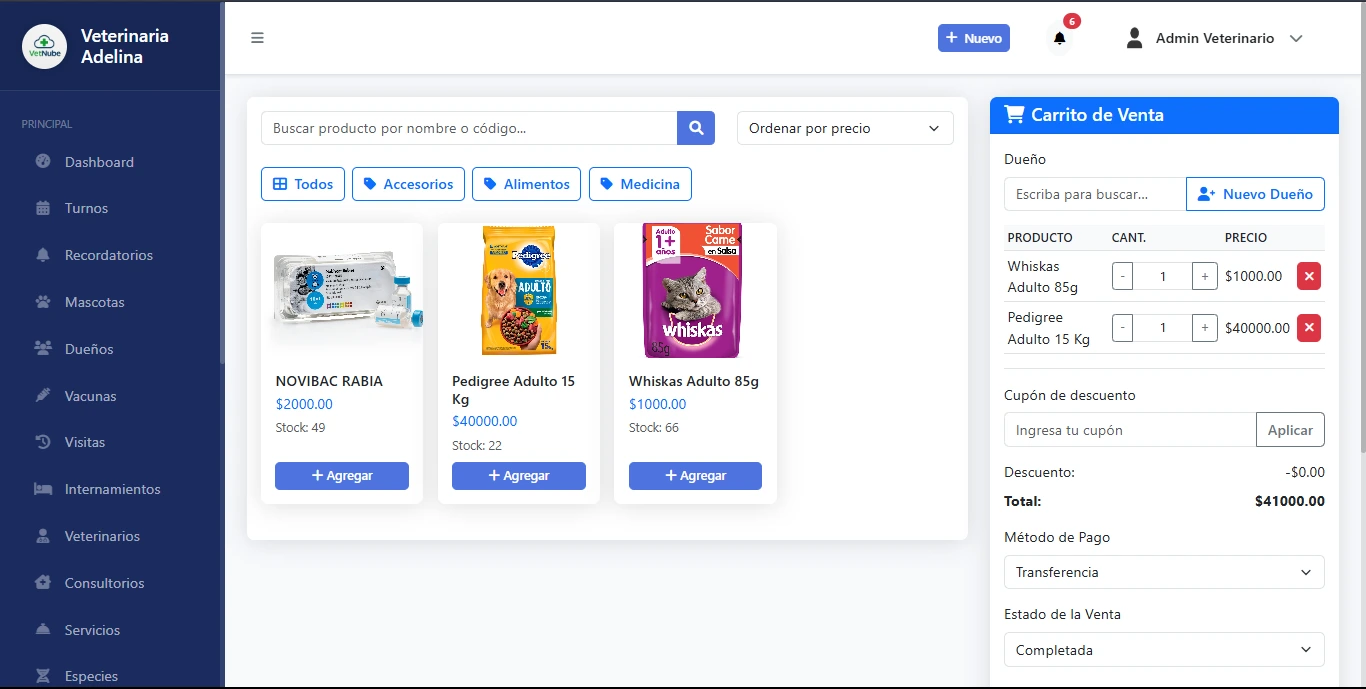This screenshot has height=689, width=1366.
Task: Click the "Stock: 22" text
Action: click(x=477, y=445)
